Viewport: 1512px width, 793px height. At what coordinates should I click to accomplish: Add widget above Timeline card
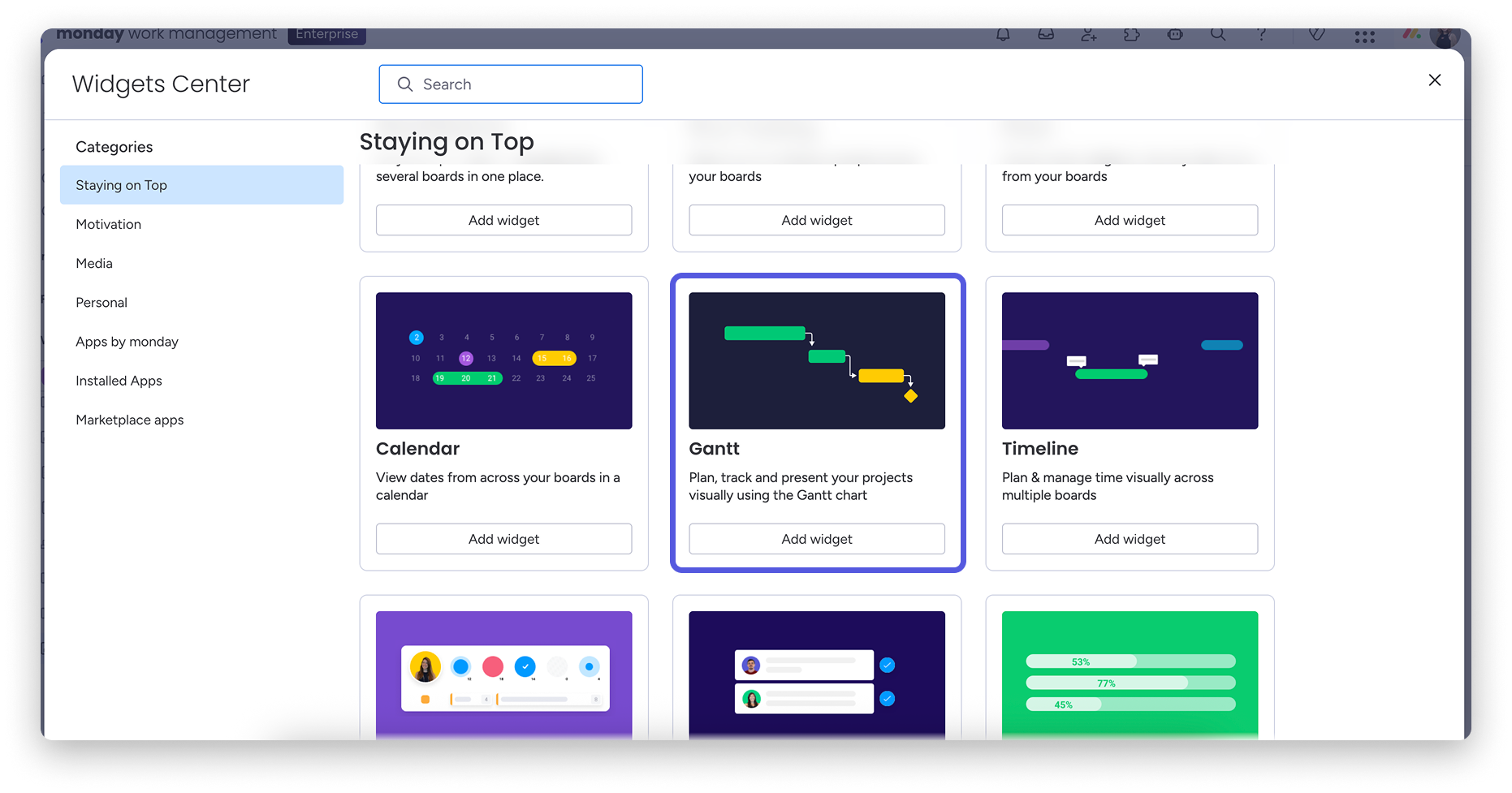click(x=1130, y=220)
